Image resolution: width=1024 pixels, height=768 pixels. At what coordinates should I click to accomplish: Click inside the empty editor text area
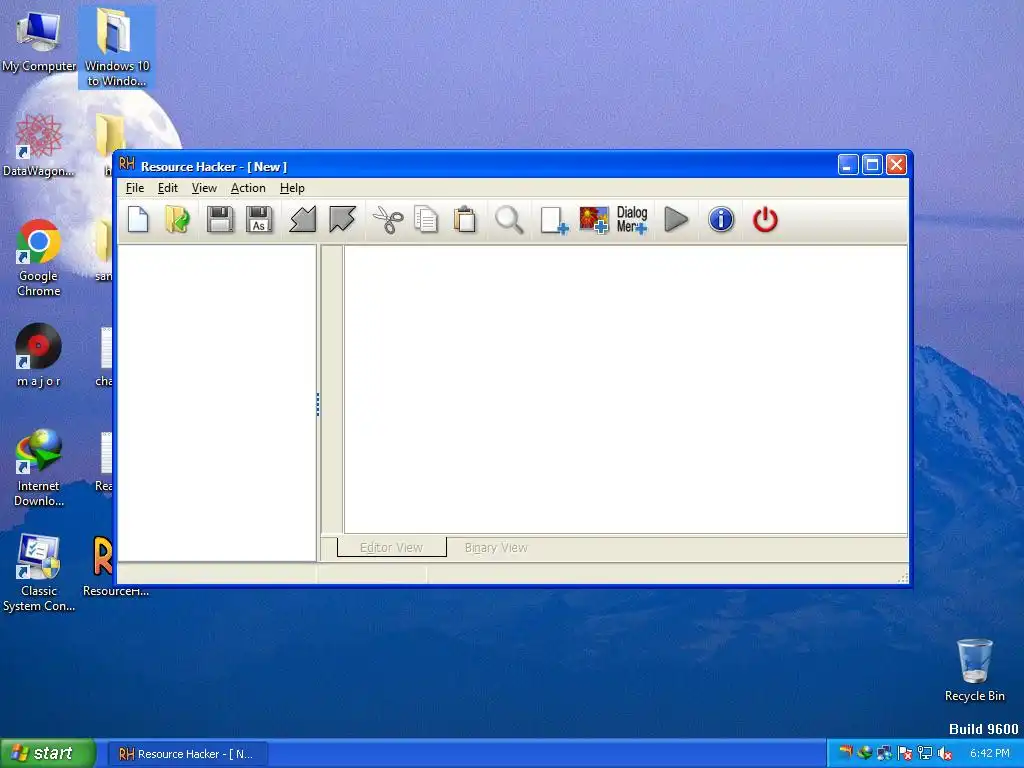[x=626, y=389]
